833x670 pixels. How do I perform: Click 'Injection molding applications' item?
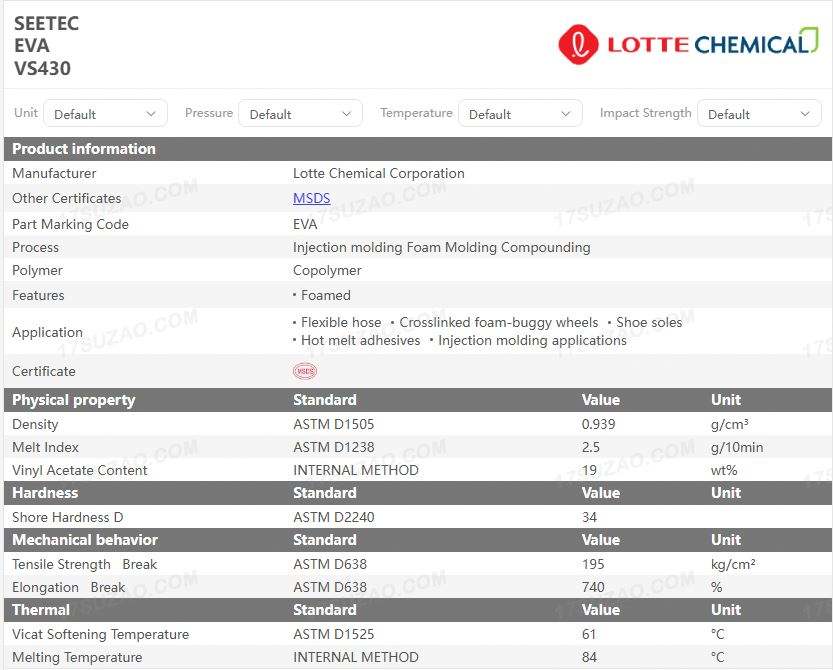click(532, 341)
